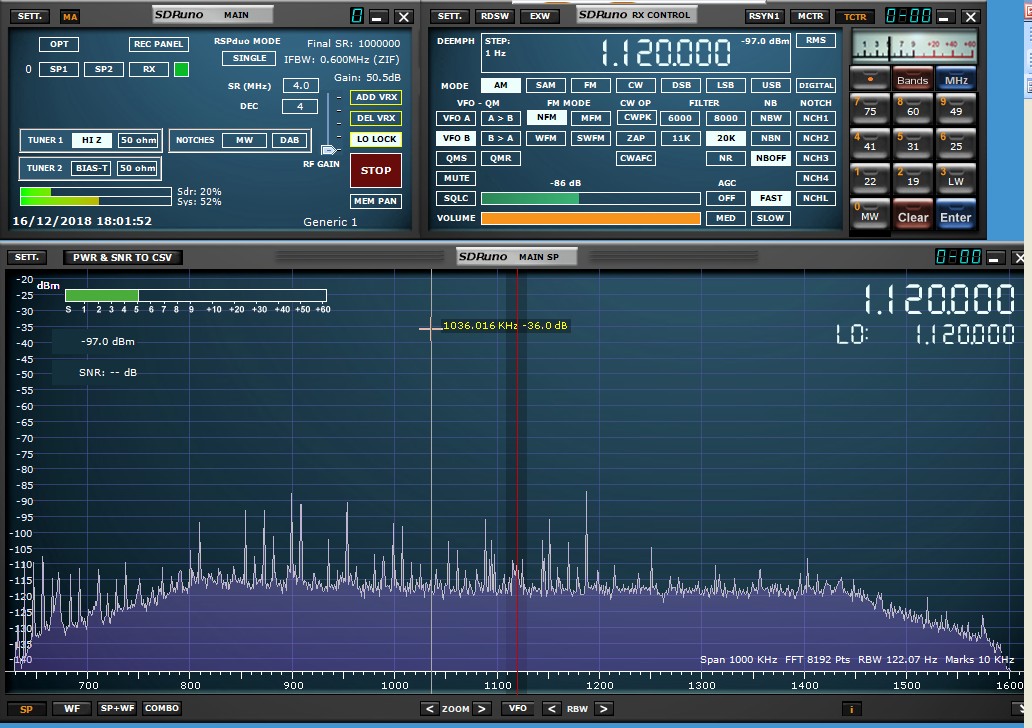Screen dimensions: 1032x728
Task: Open the EXW window
Action: coord(540,16)
